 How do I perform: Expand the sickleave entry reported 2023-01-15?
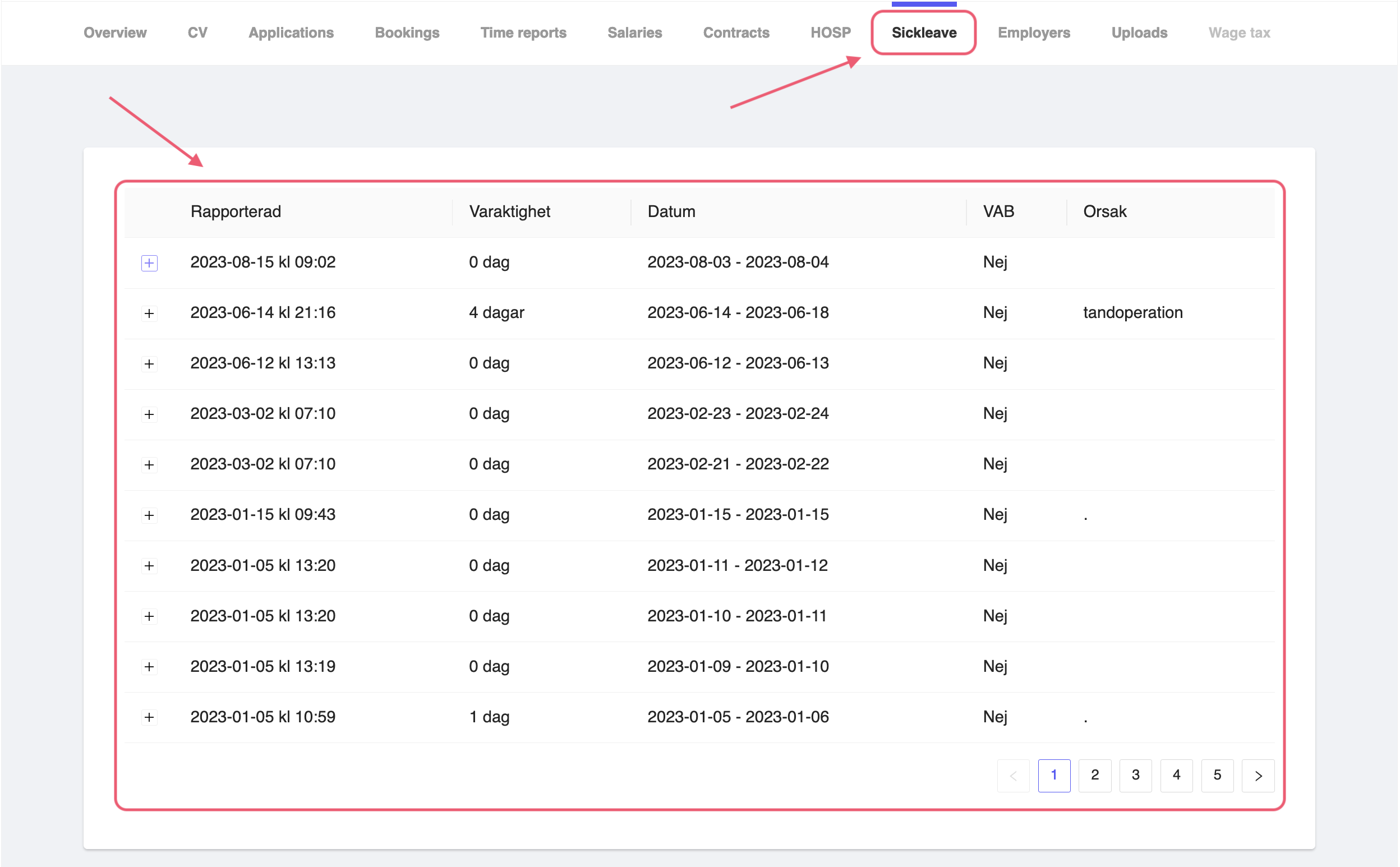click(150, 515)
